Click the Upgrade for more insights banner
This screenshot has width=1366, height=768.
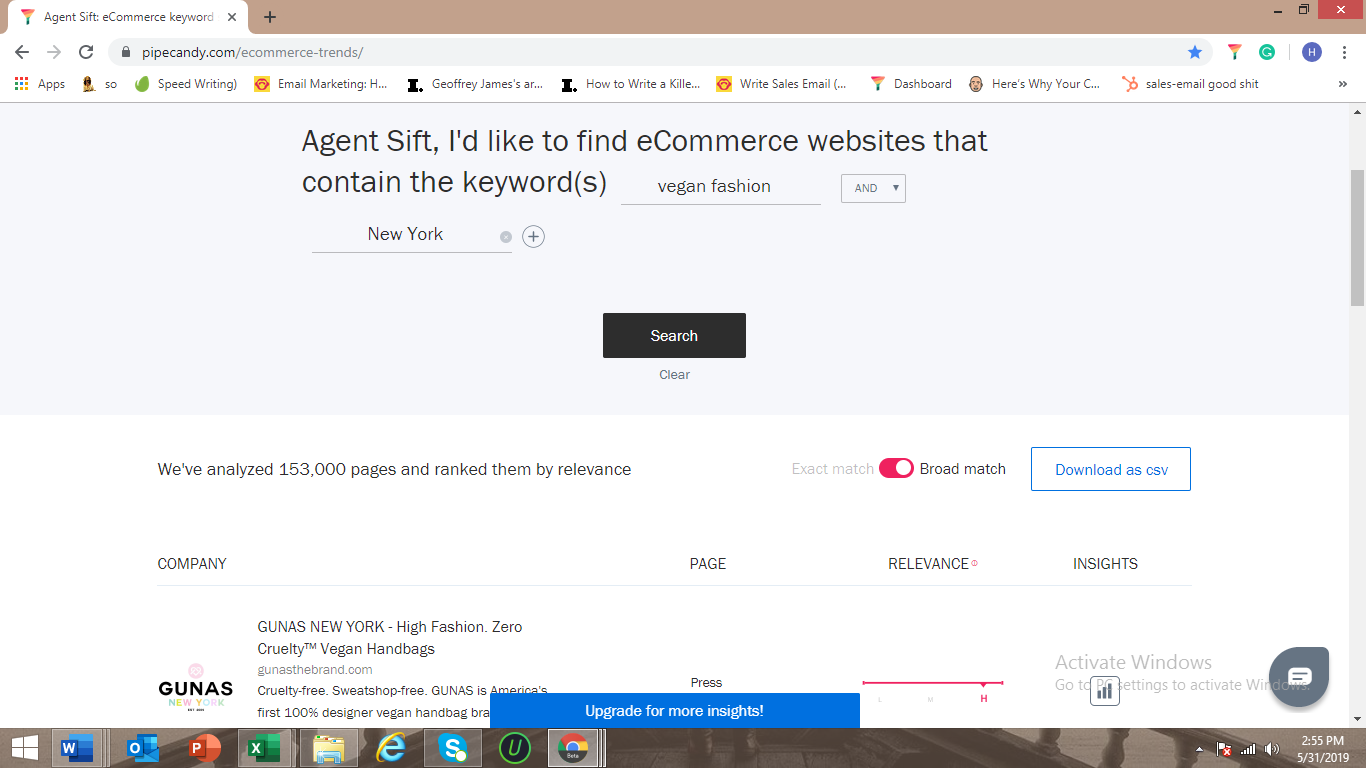click(674, 711)
